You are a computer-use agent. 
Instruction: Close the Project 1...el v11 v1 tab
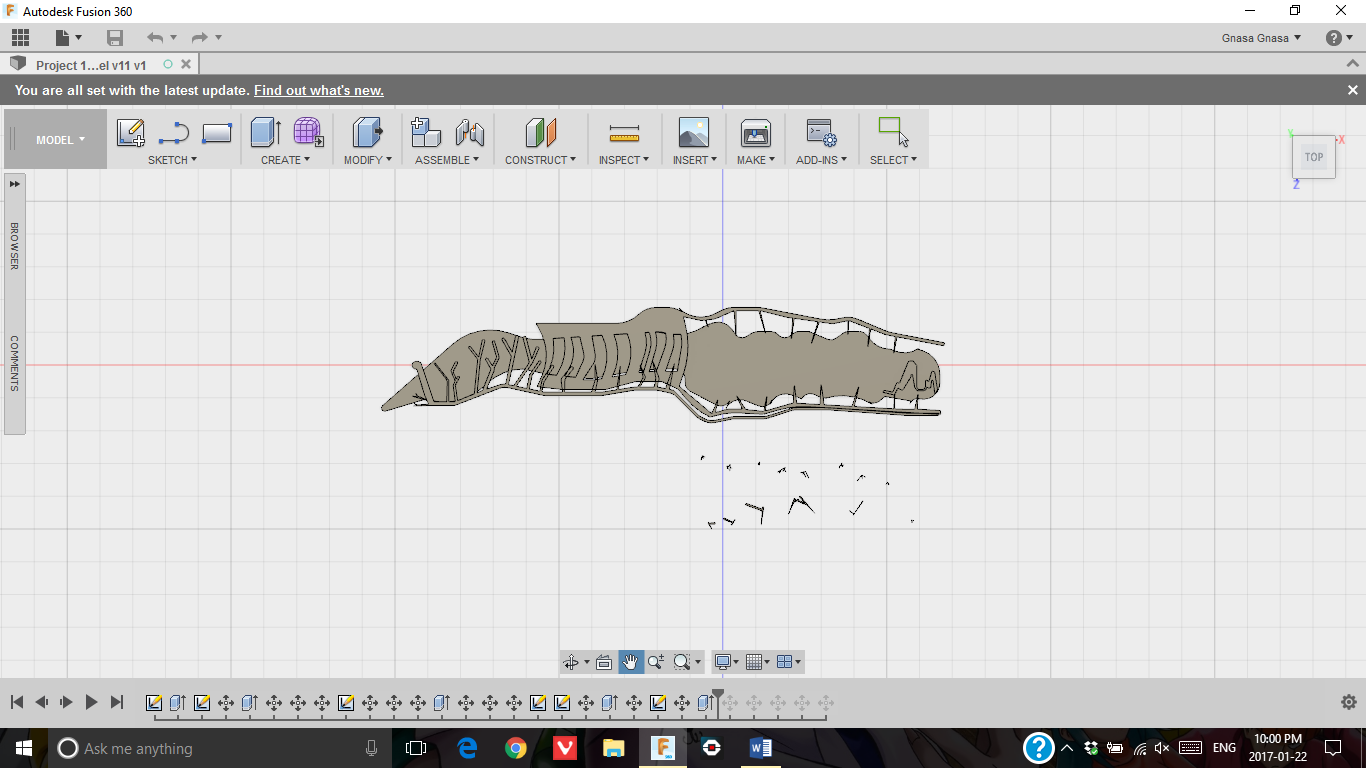tap(186, 64)
